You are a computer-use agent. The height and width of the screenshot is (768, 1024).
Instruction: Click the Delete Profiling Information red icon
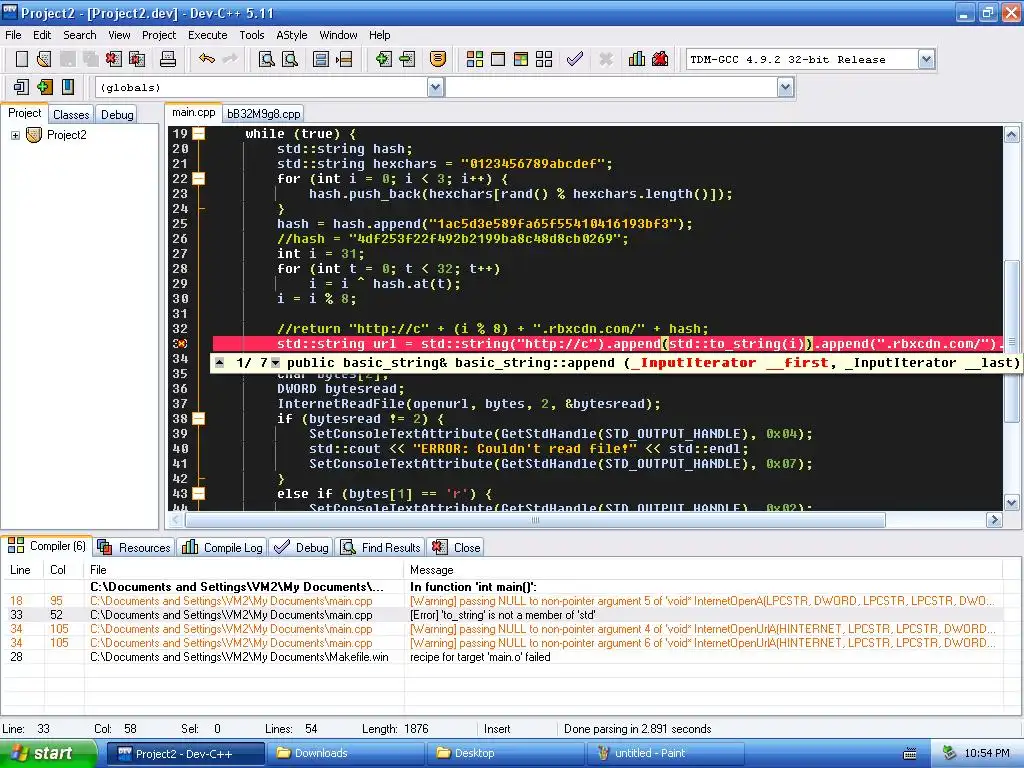tap(660, 59)
